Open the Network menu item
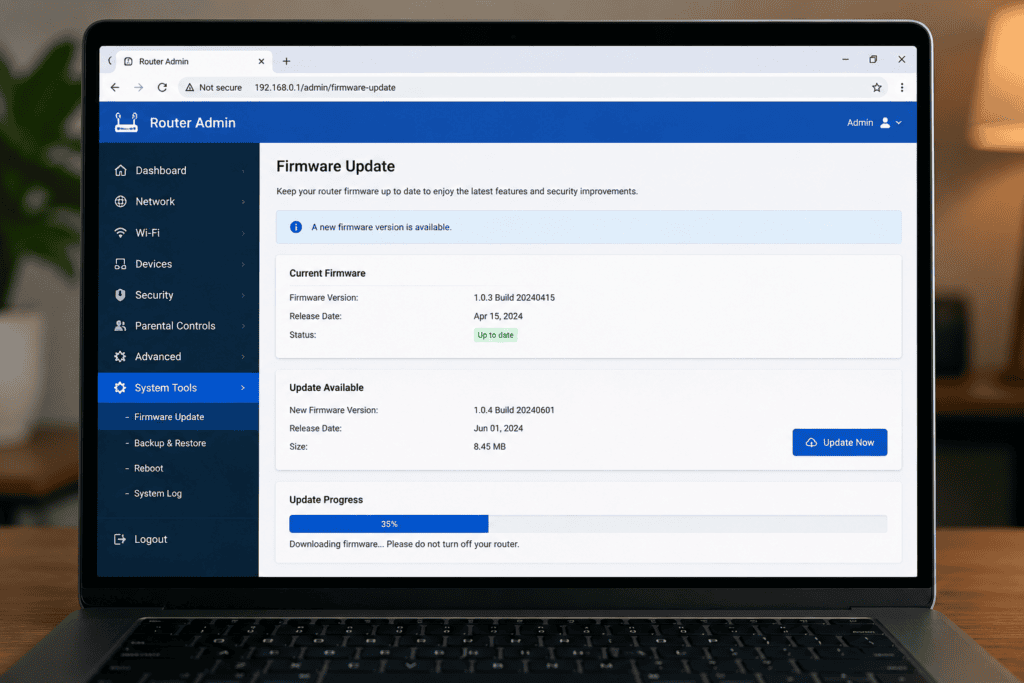The image size is (1024, 683). click(x=178, y=201)
